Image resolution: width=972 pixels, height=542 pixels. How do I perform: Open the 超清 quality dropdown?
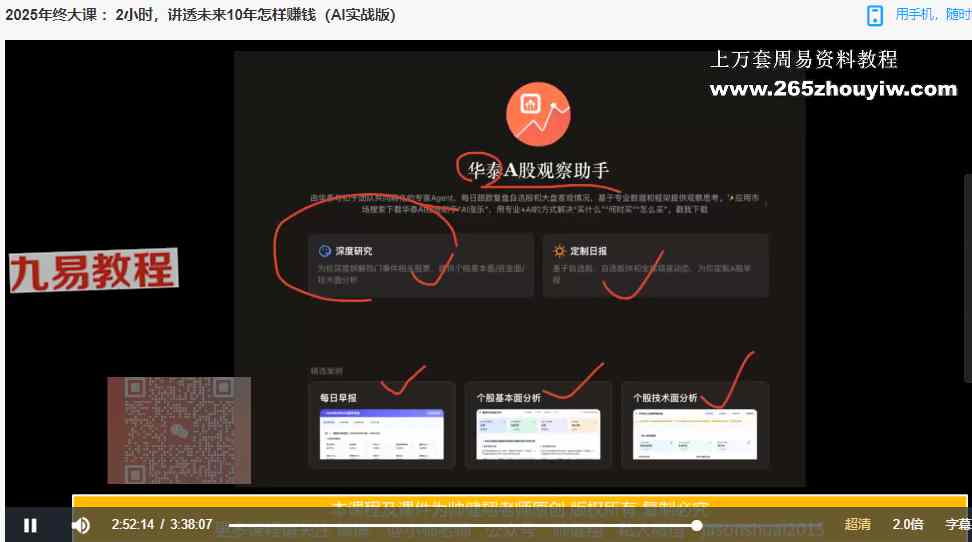(857, 524)
